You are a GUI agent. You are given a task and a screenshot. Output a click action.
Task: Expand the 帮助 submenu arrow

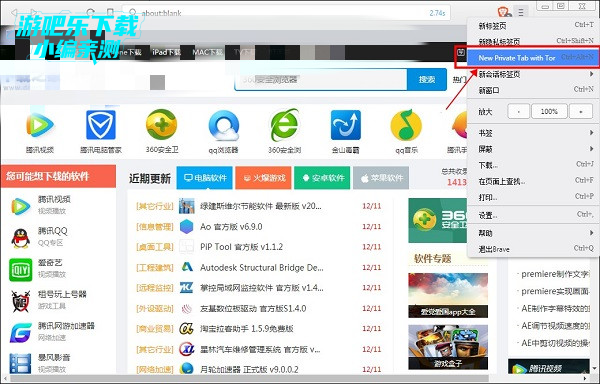[592, 233]
